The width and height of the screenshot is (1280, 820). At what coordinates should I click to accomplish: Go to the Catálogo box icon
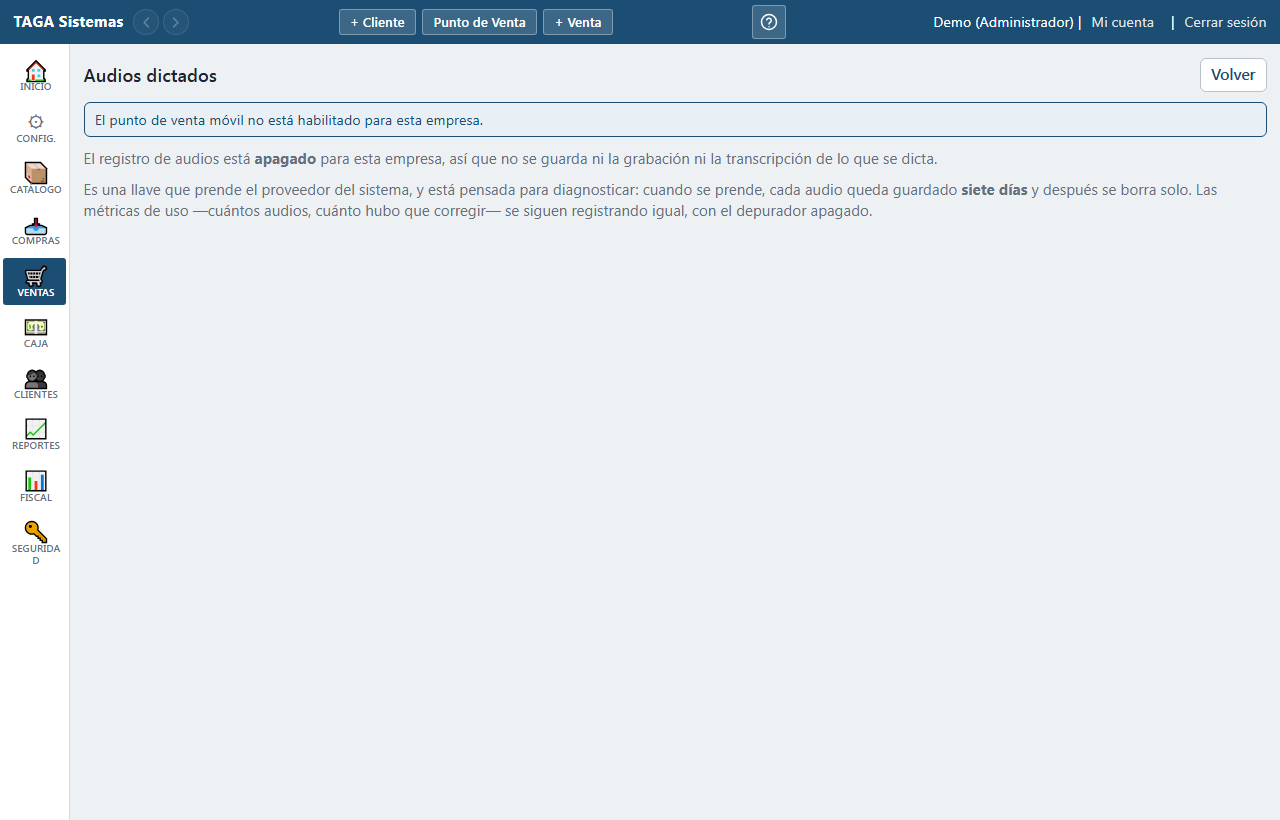[36, 173]
